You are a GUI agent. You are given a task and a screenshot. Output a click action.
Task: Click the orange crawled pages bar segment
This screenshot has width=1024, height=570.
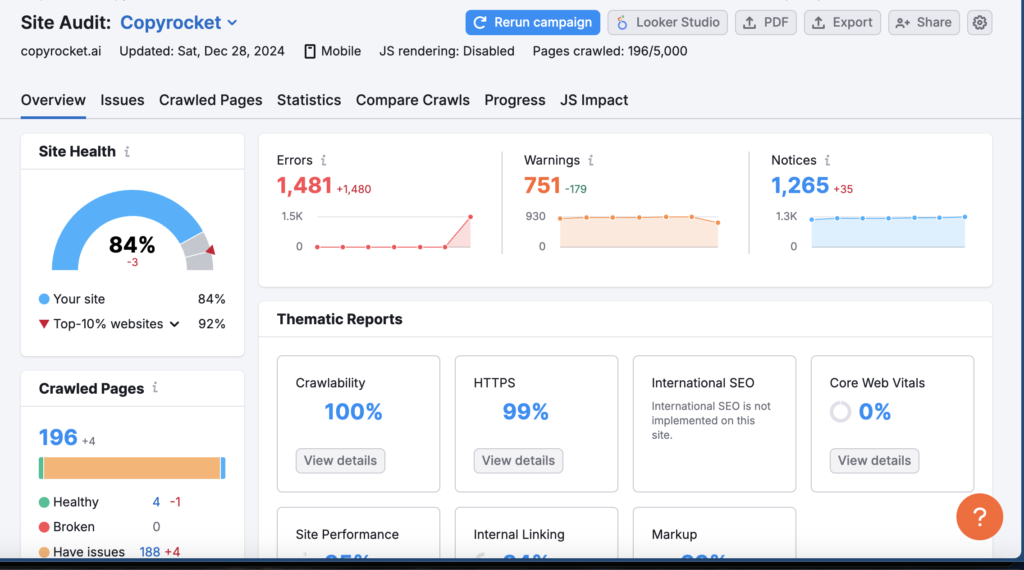131,468
